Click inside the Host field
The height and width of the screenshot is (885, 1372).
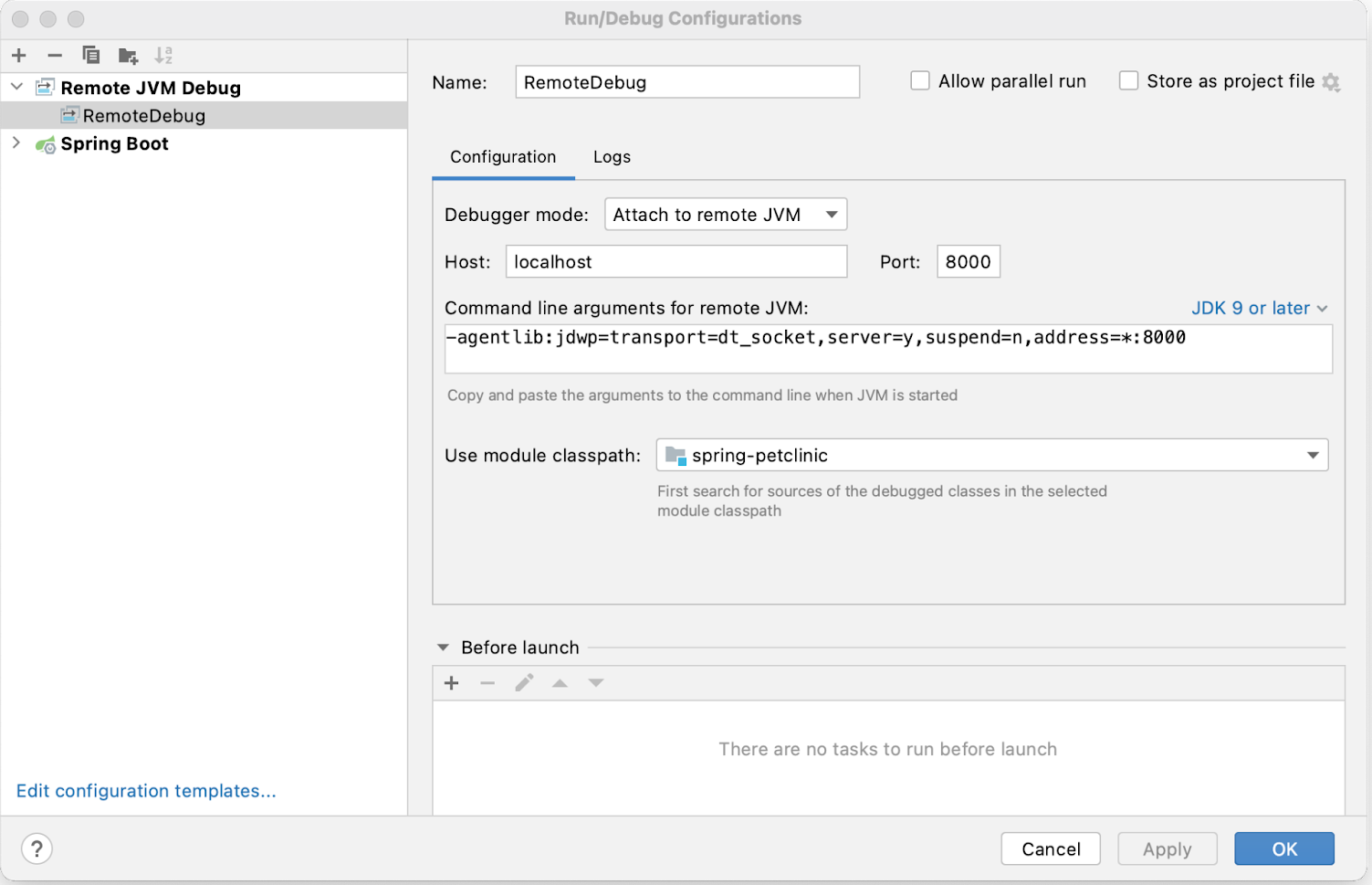(676, 261)
